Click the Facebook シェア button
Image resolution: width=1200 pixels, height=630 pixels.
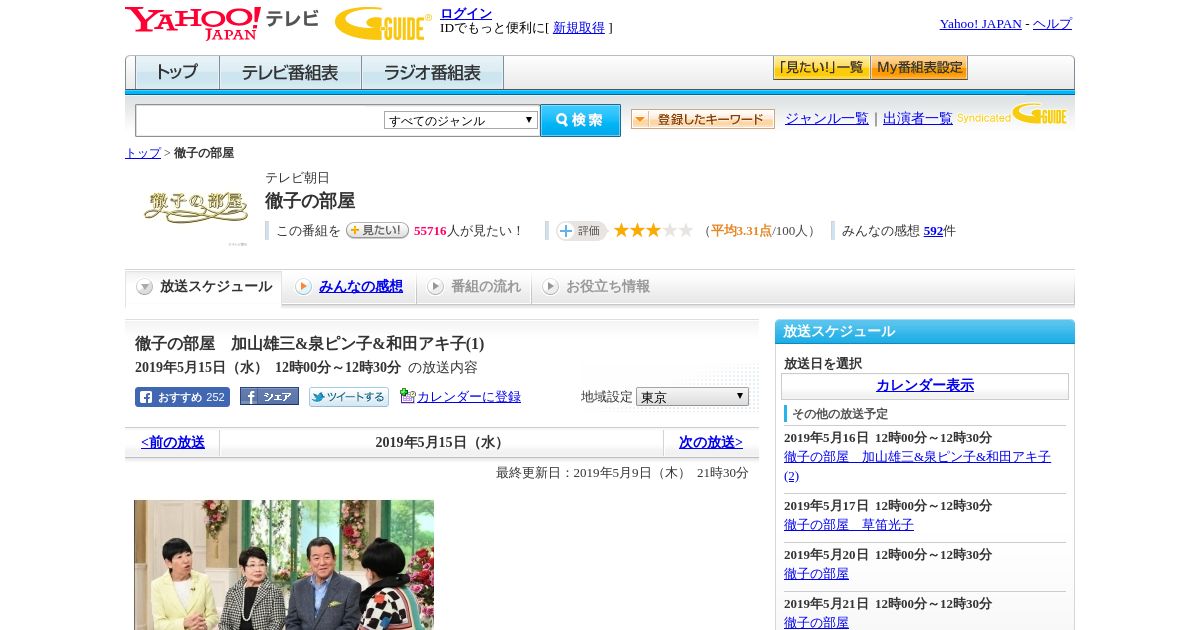tap(269, 397)
